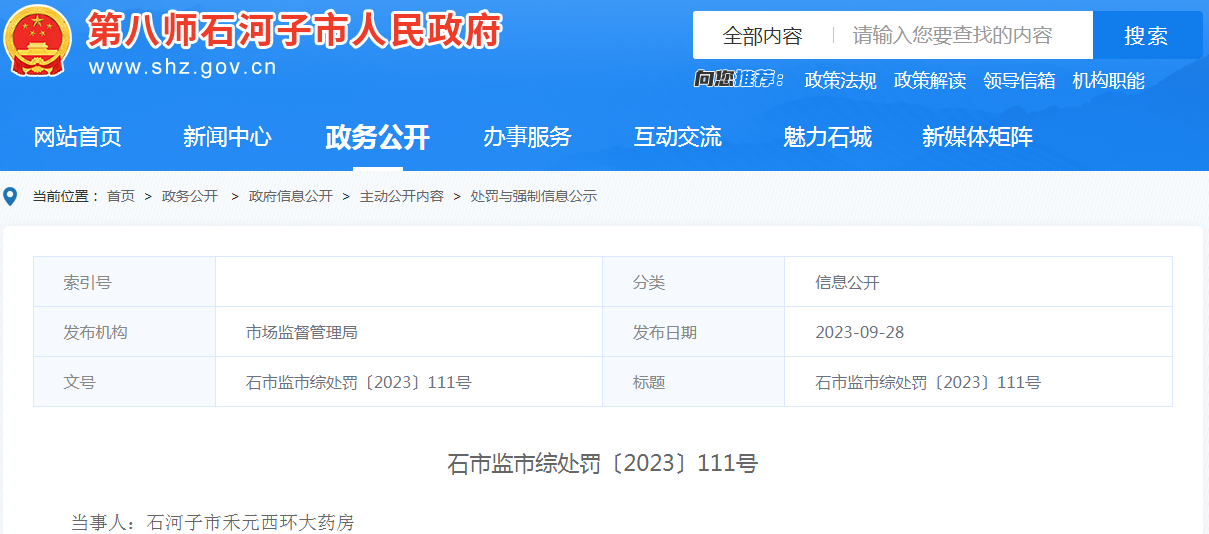This screenshot has height=534, width=1209.
Task: Go to 网站首页 in the main navigation
Action: click(78, 137)
